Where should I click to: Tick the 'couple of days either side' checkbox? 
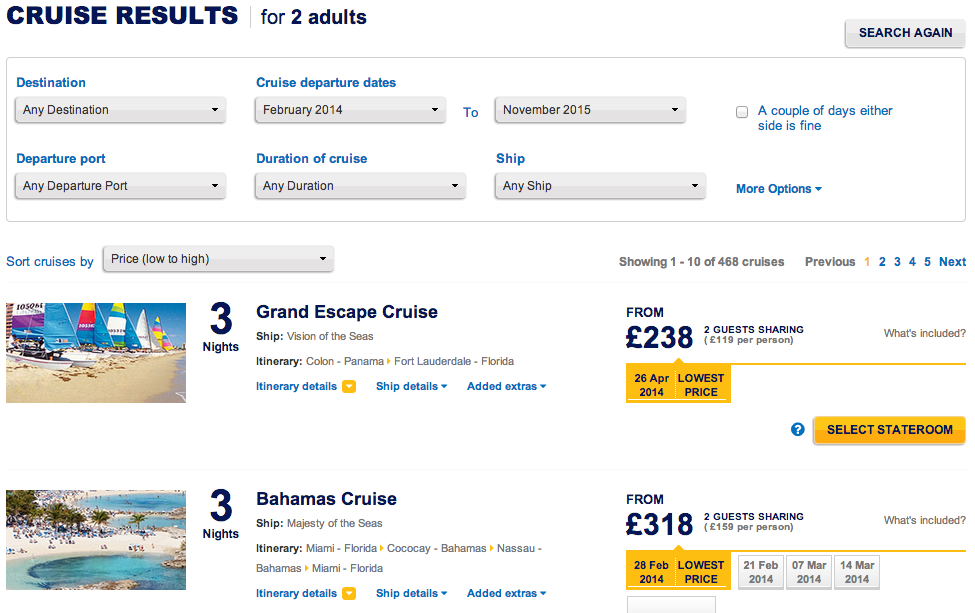pyautogui.click(x=742, y=112)
